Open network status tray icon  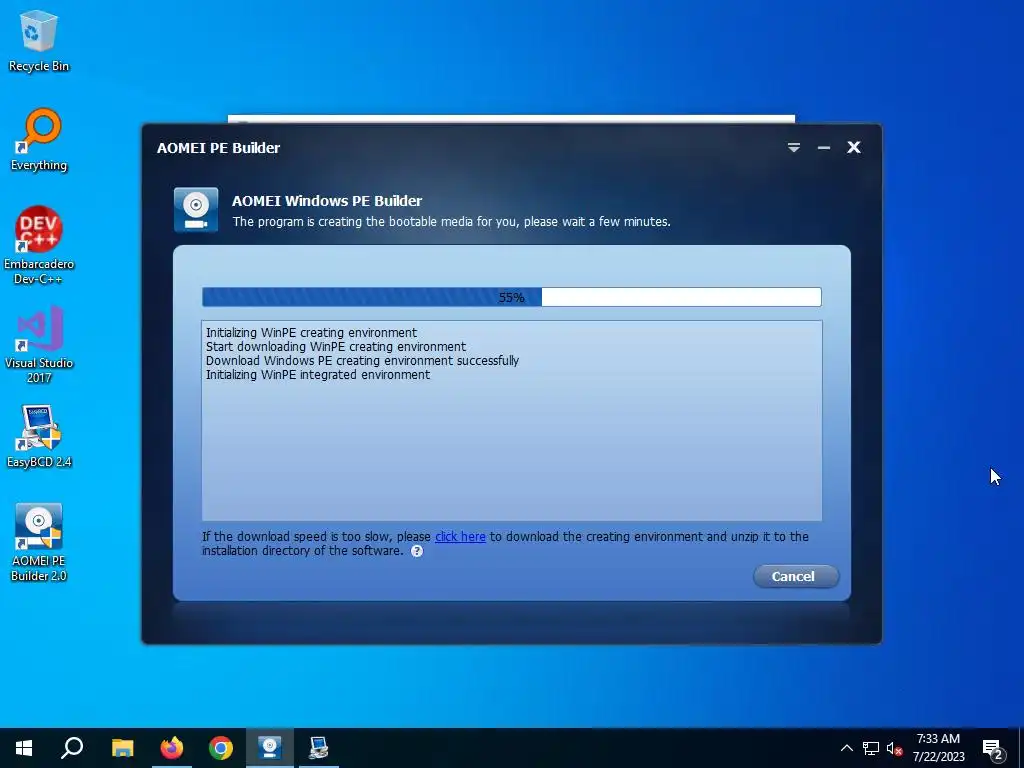[871, 748]
